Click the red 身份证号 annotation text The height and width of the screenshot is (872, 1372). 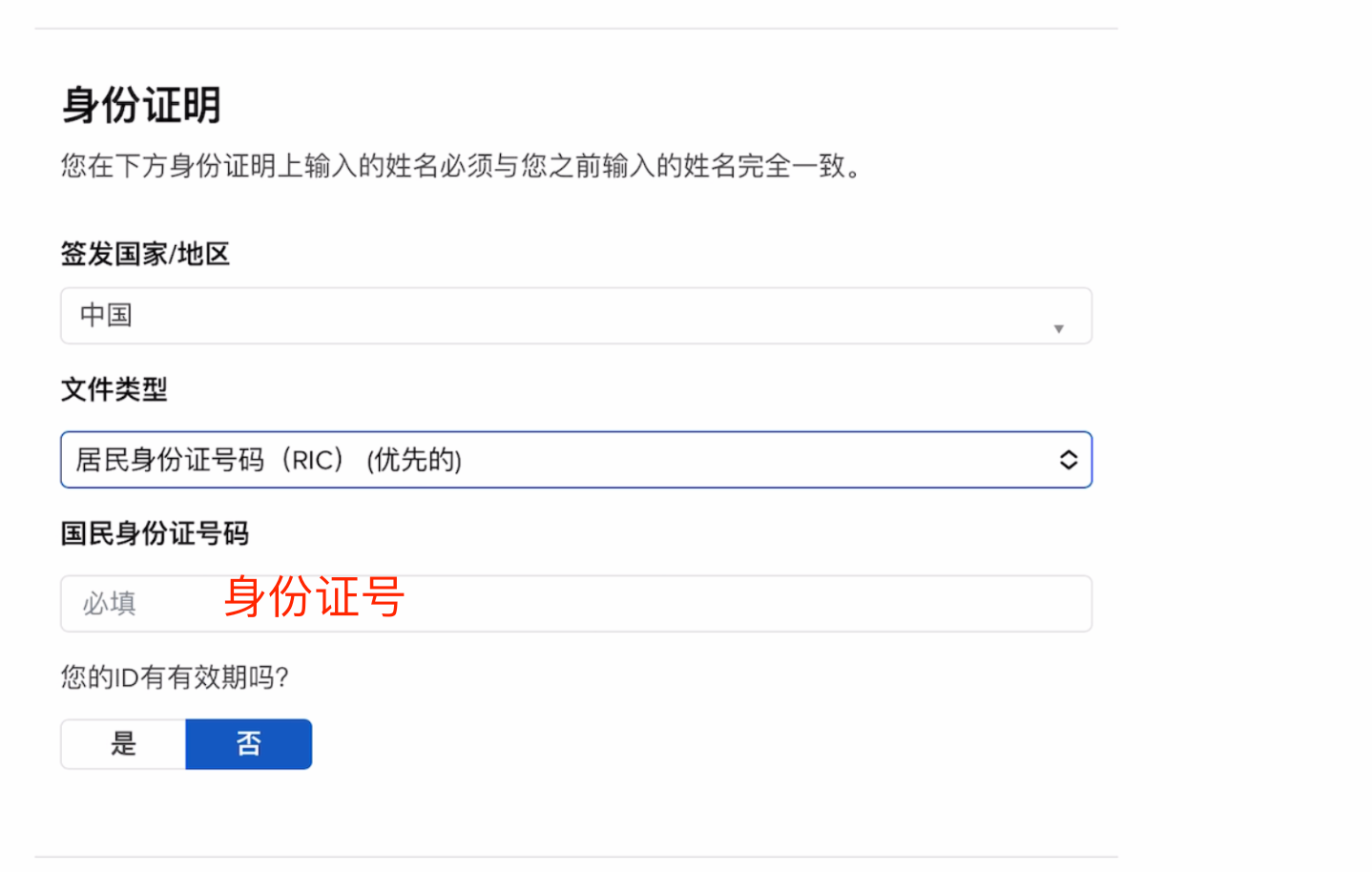coord(314,597)
